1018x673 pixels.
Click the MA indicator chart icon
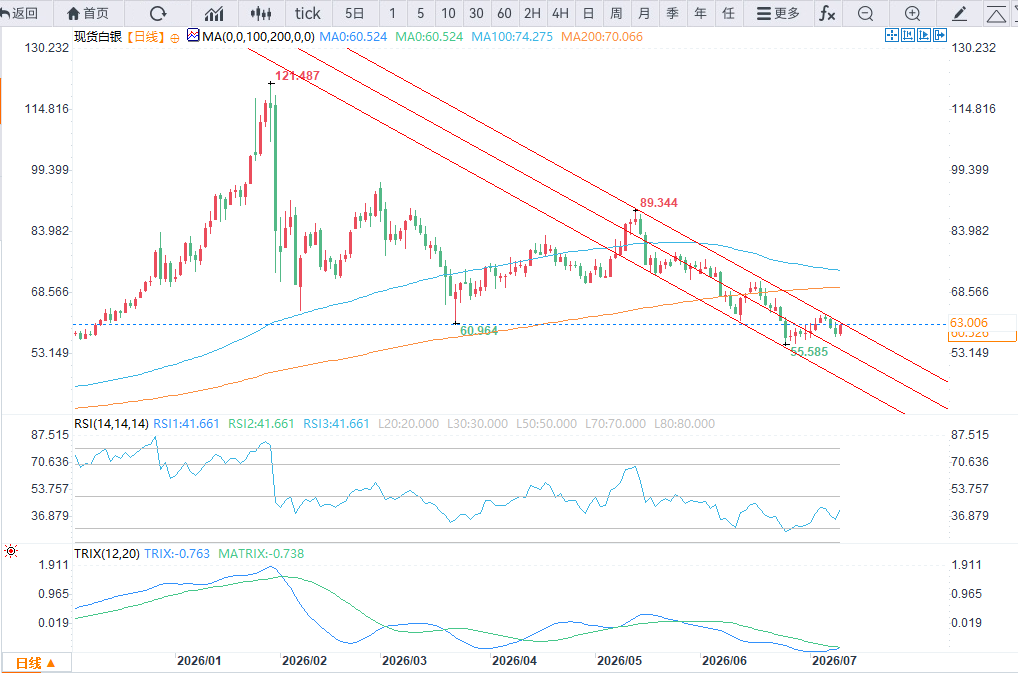pyautogui.click(x=193, y=36)
